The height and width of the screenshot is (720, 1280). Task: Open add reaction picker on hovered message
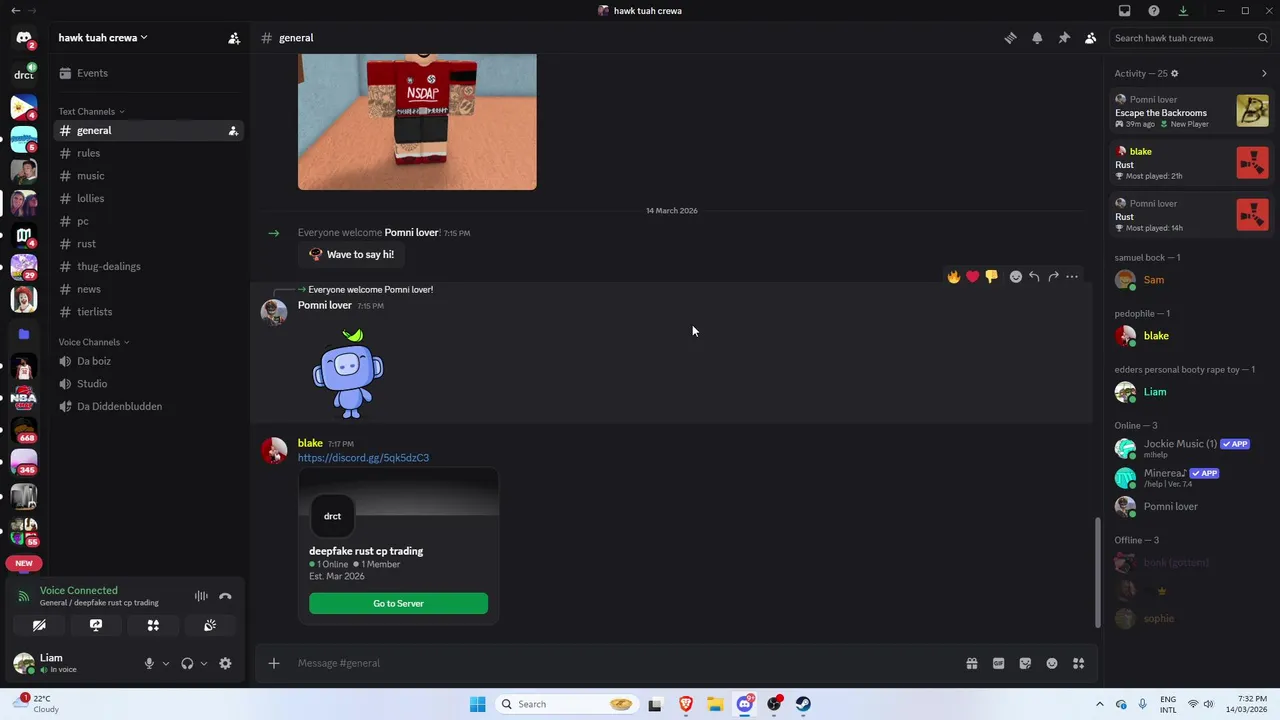(1015, 277)
